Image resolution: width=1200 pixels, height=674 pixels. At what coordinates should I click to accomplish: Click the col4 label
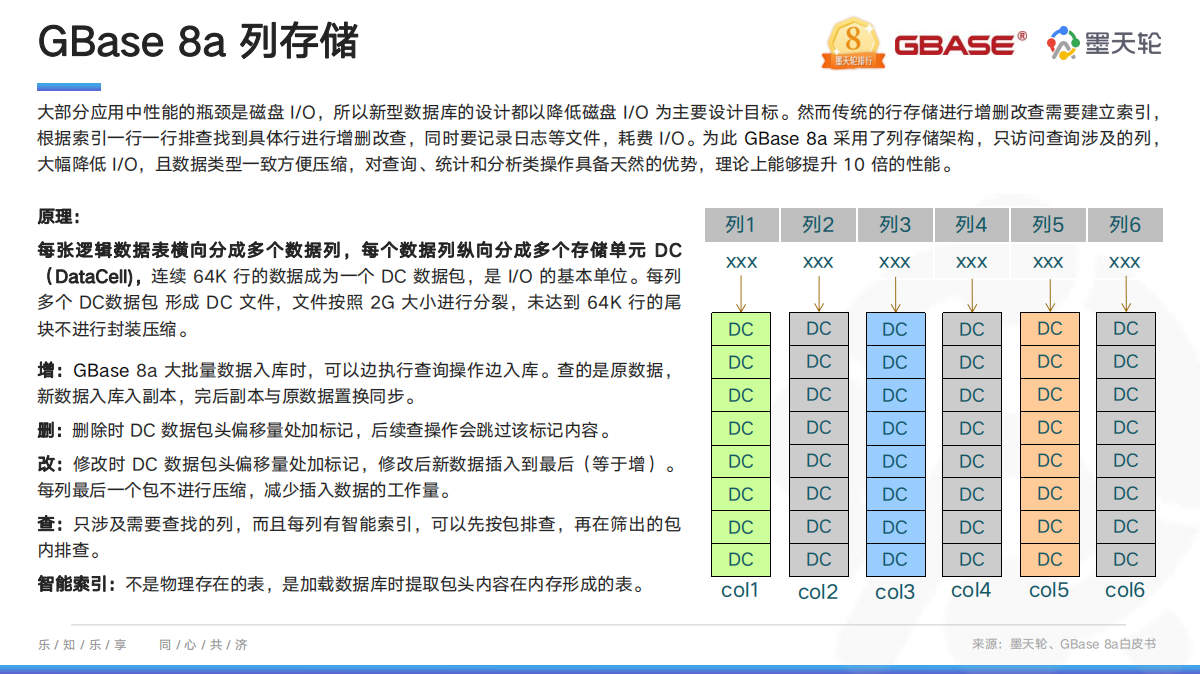point(971,591)
